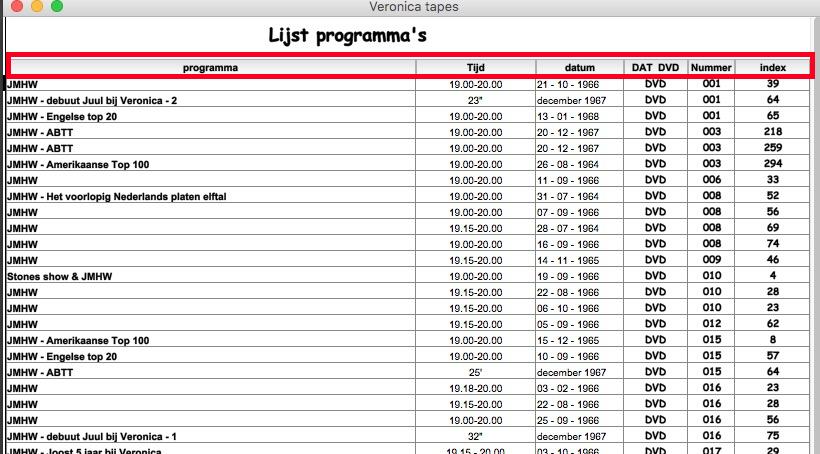Click 'JMHW - Het voorlopig Nederlands platen elftal'
Screen dimensions: 820x454
[116, 197]
